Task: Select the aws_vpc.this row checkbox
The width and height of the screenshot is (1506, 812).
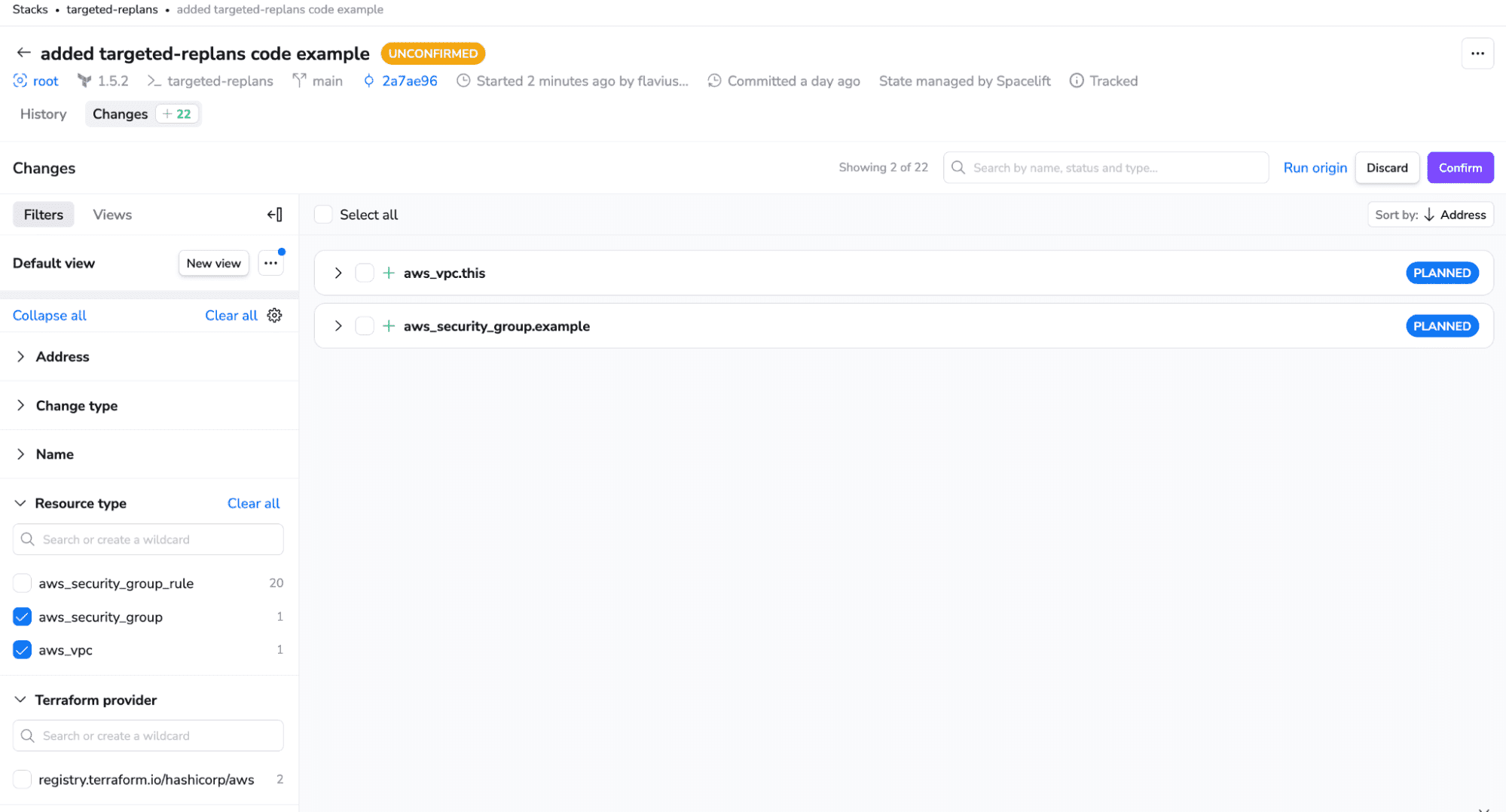Action: (x=365, y=273)
